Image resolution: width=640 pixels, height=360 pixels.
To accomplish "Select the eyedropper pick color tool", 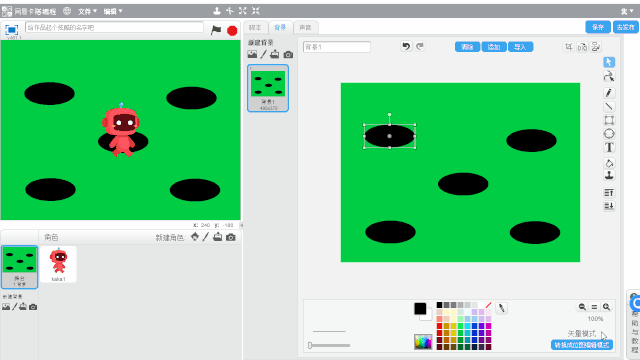I will point(502,308).
